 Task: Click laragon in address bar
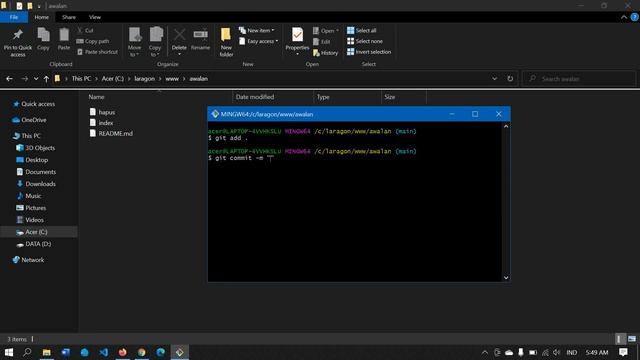coord(144,79)
